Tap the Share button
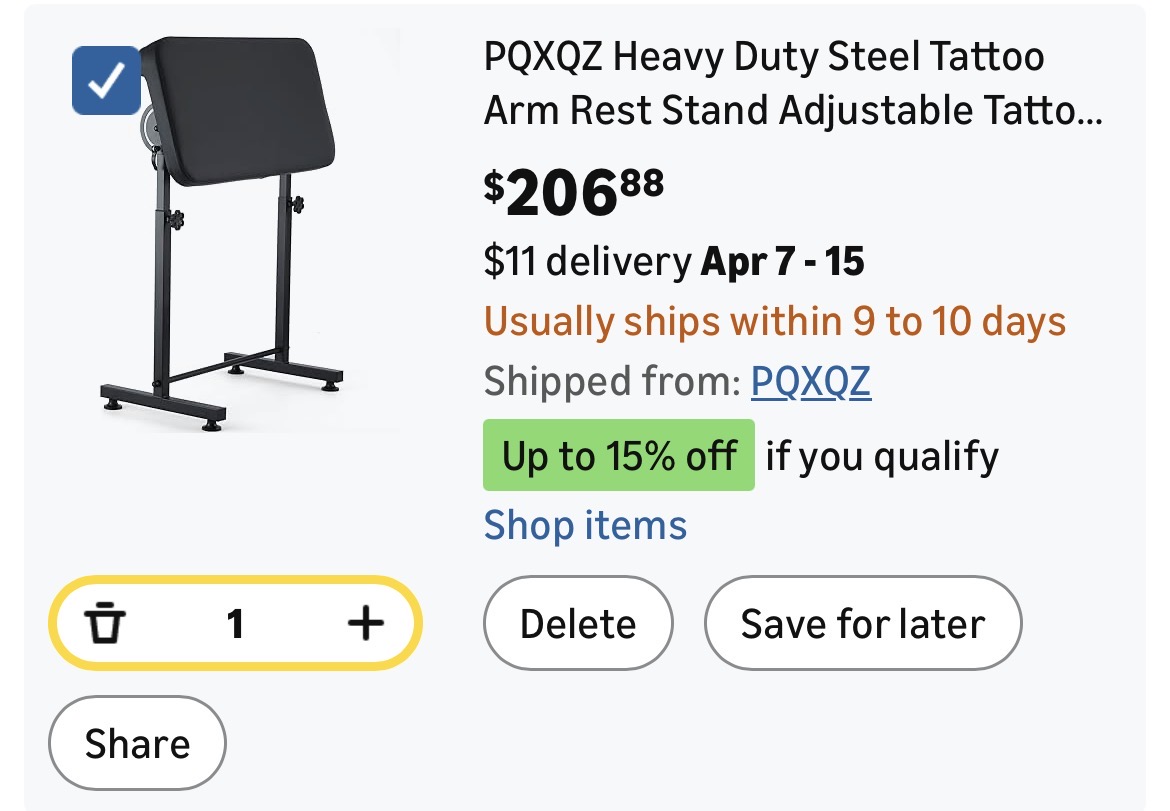This screenshot has width=1170, height=811. 137,744
